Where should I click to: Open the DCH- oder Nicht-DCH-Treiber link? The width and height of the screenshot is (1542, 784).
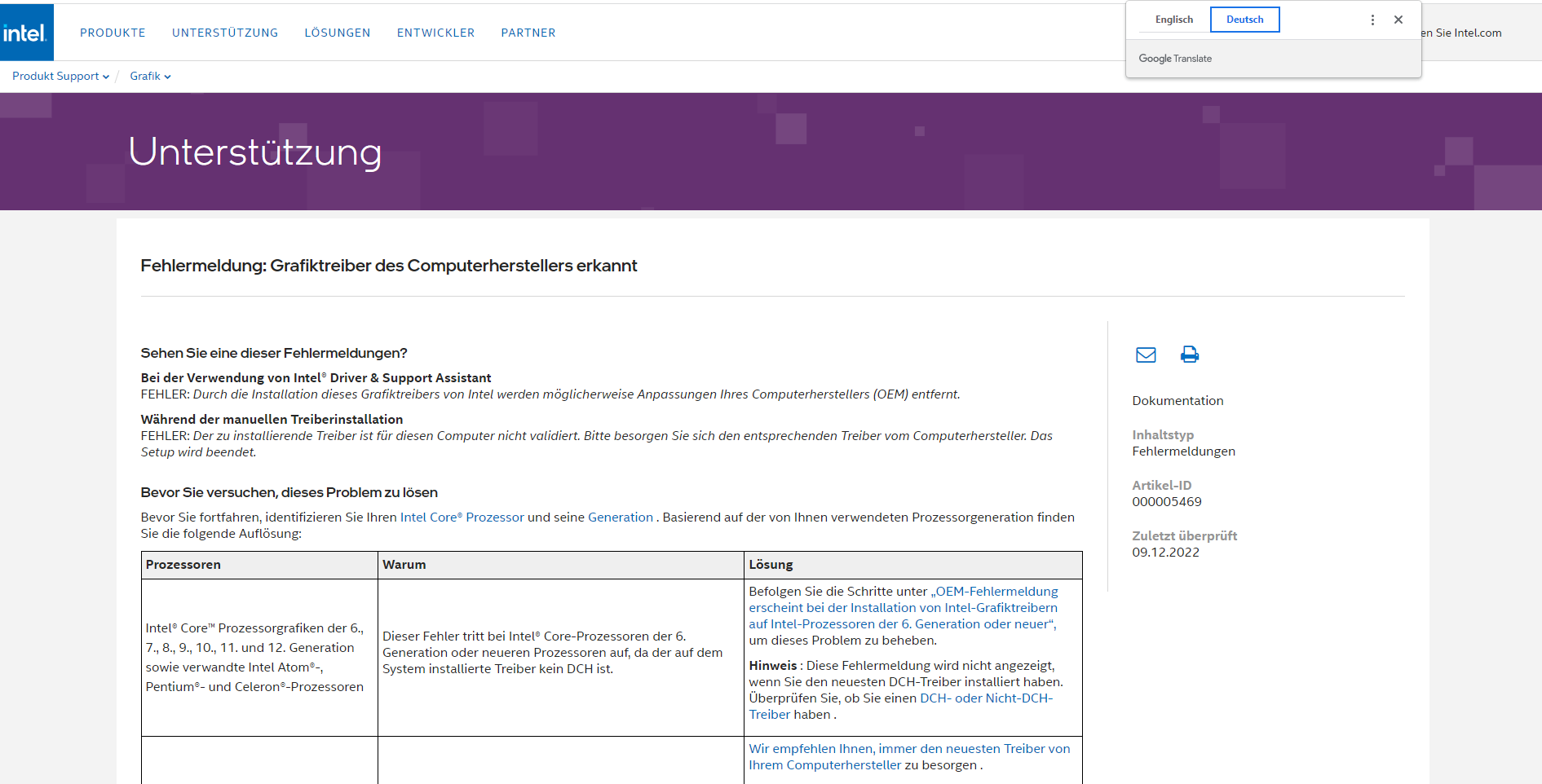pos(901,707)
